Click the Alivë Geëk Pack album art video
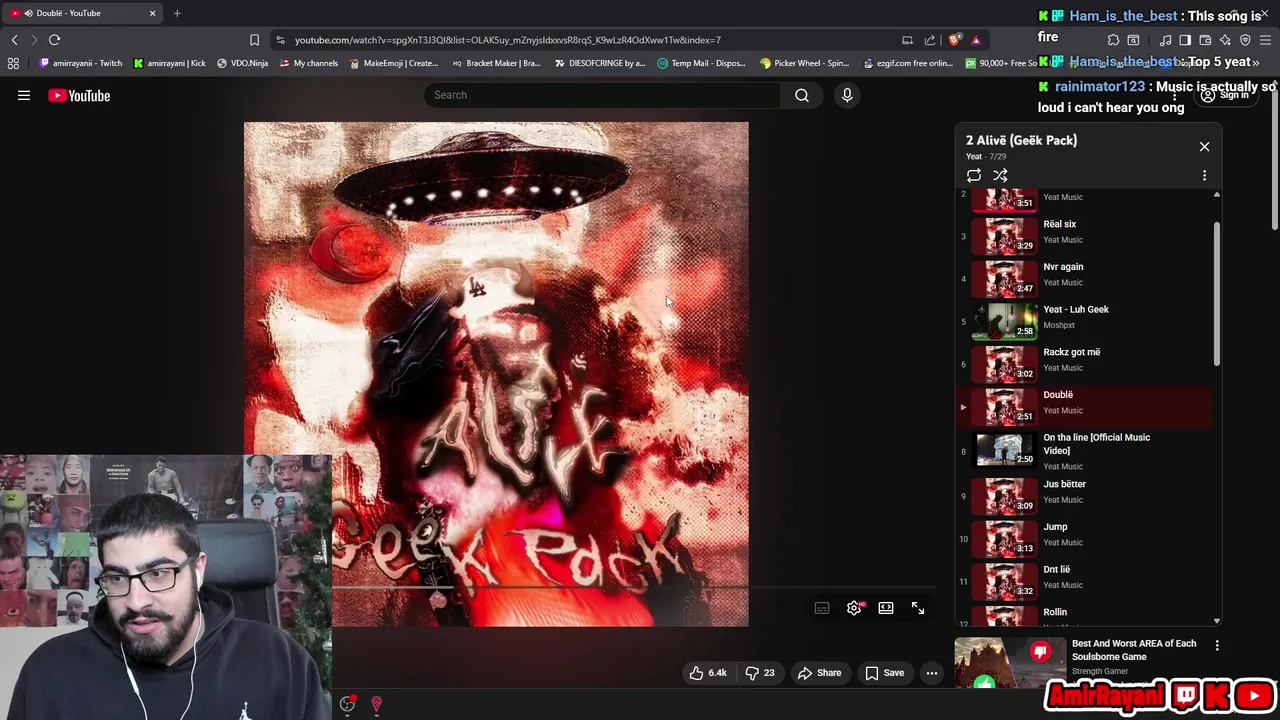The height and width of the screenshot is (720, 1280). [x=496, y=374]
